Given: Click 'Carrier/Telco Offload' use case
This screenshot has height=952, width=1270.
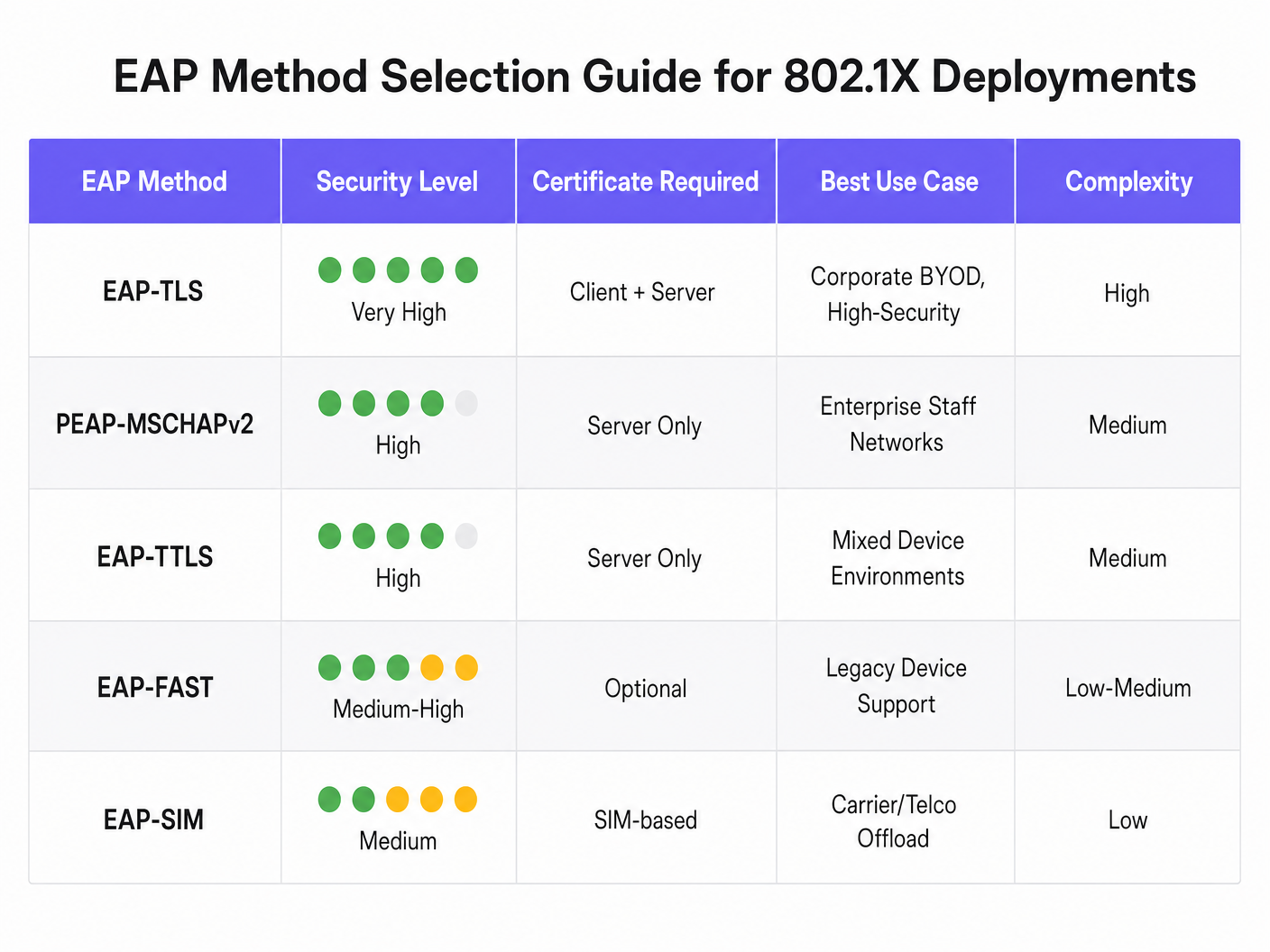Looking at the screenshot, I should 893,820.
